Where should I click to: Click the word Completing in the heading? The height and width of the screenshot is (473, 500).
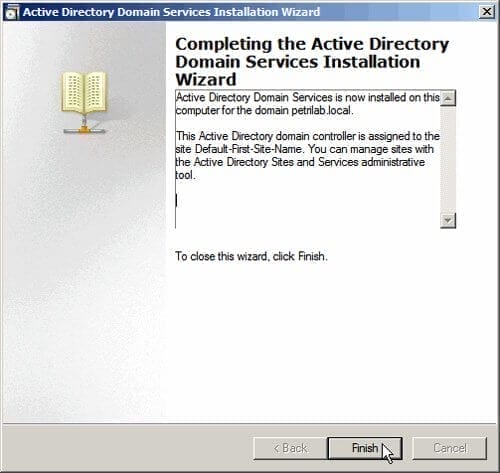[224, 45]
